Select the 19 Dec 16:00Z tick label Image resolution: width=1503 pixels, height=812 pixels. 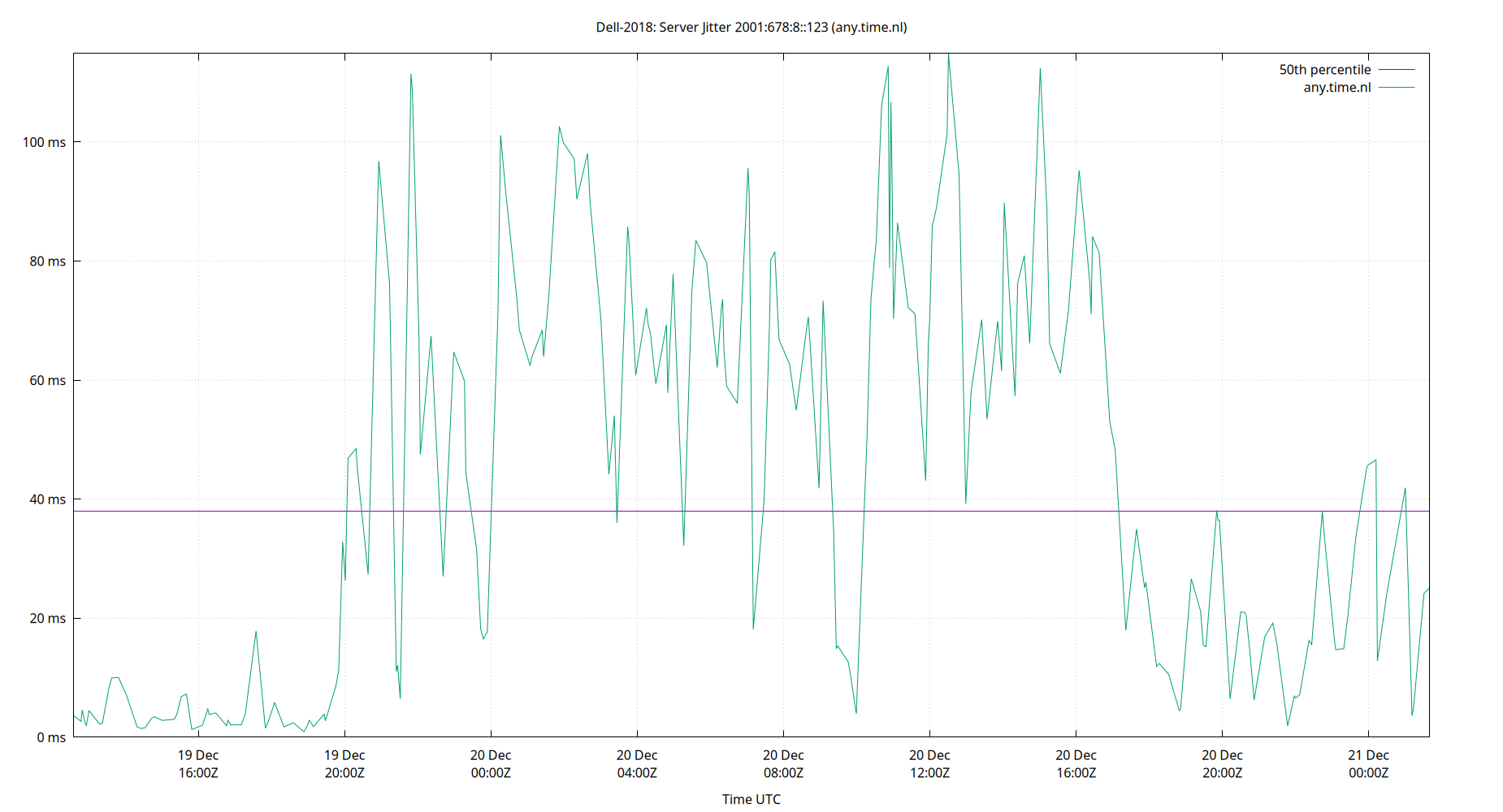click(197, 763)
